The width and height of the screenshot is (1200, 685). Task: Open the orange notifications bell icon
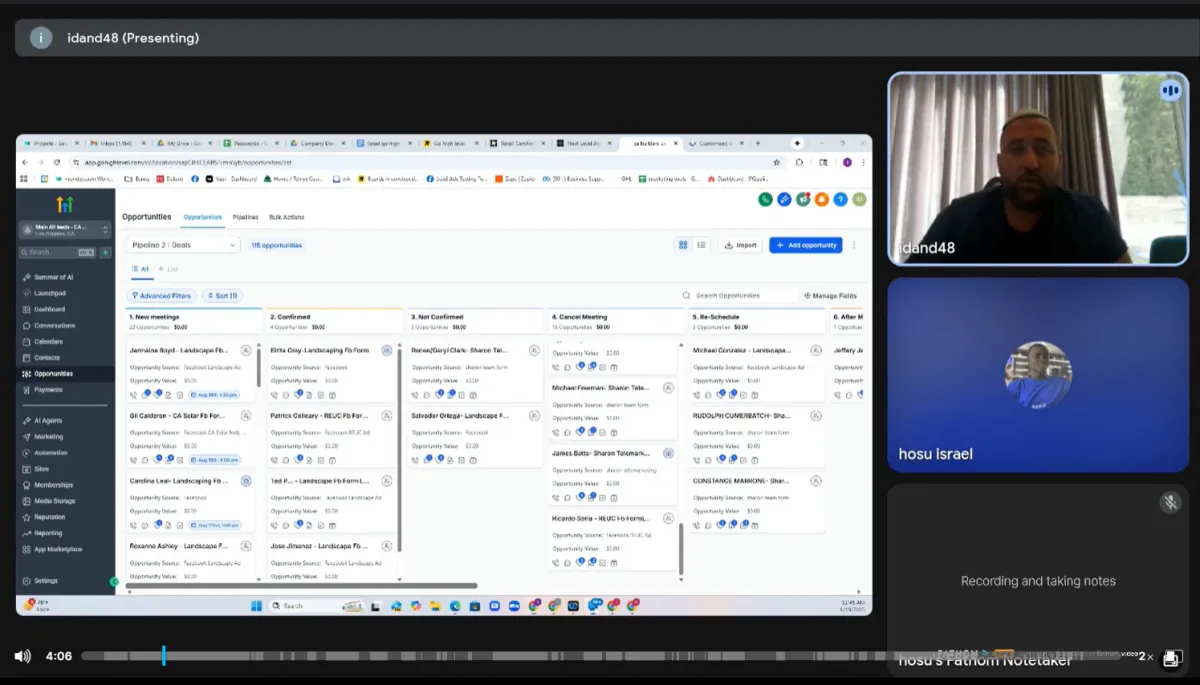[x=822, y=200]
